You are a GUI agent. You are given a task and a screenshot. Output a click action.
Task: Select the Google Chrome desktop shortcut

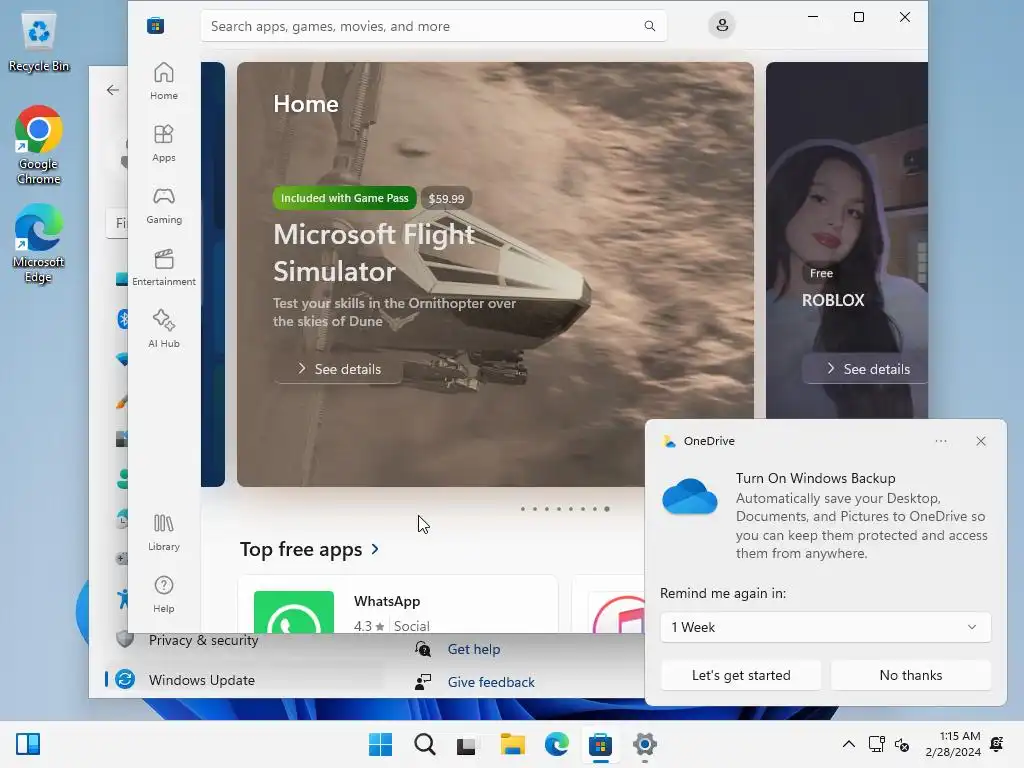click(x=39, y=145)
